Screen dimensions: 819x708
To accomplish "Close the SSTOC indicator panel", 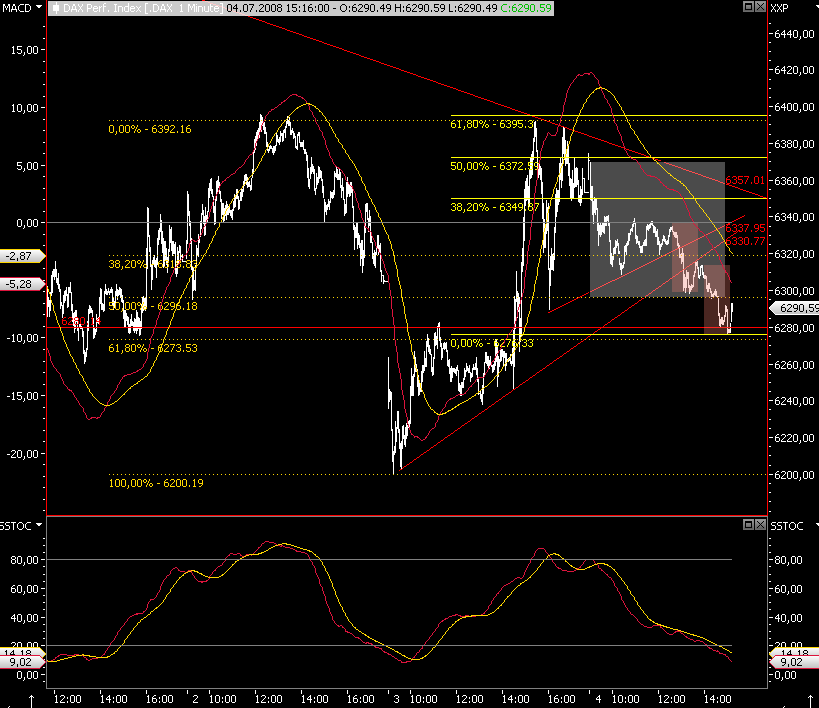I will click(760, 524).
